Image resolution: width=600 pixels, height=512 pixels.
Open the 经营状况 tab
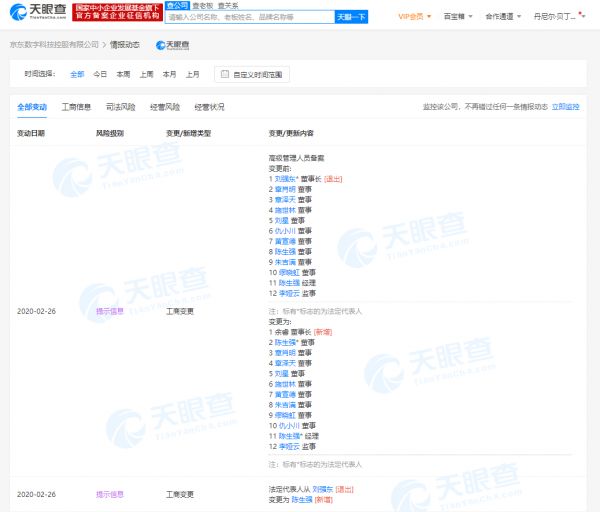[x=208, y=106]
